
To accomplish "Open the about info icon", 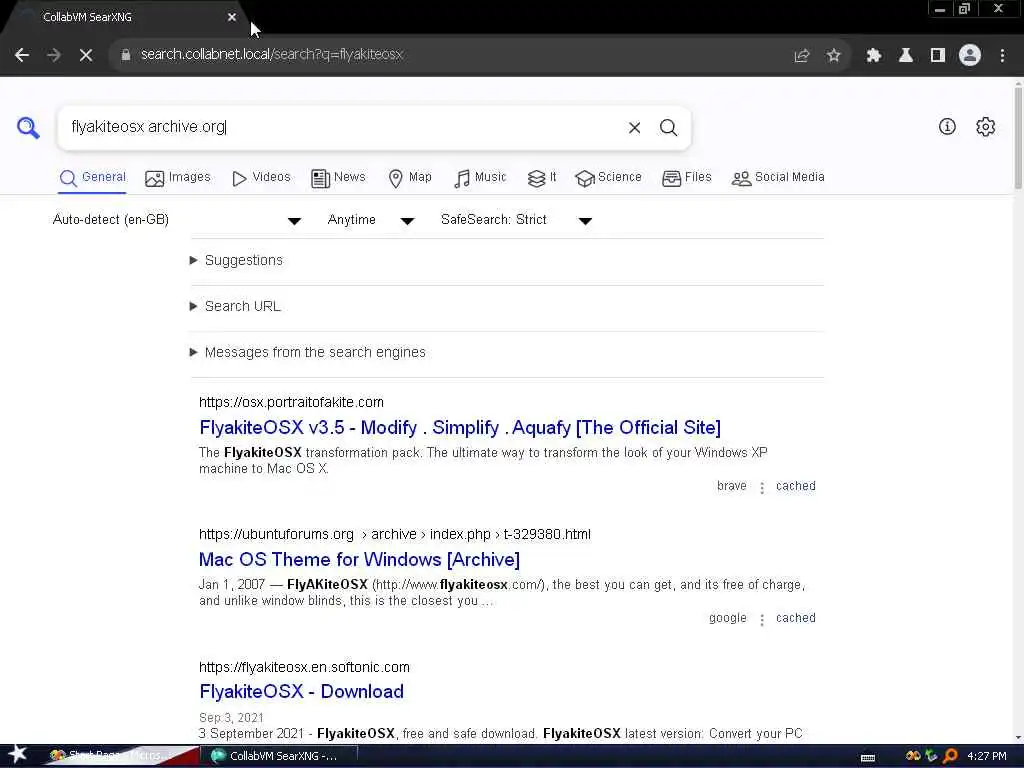I will pyautogui.click(x=947, y=127).
